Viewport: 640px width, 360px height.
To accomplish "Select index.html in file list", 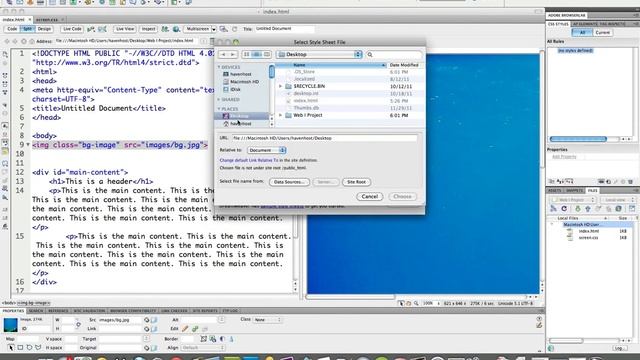I will click(x=305, y=101).
